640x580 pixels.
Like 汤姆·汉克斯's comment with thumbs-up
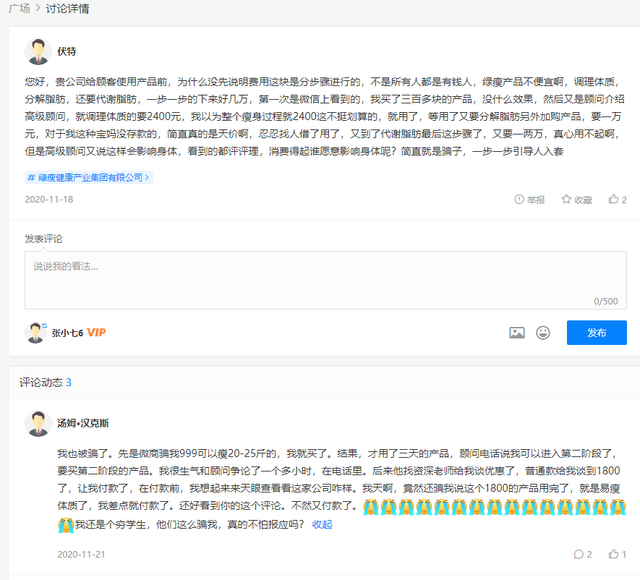click(612, 554)
